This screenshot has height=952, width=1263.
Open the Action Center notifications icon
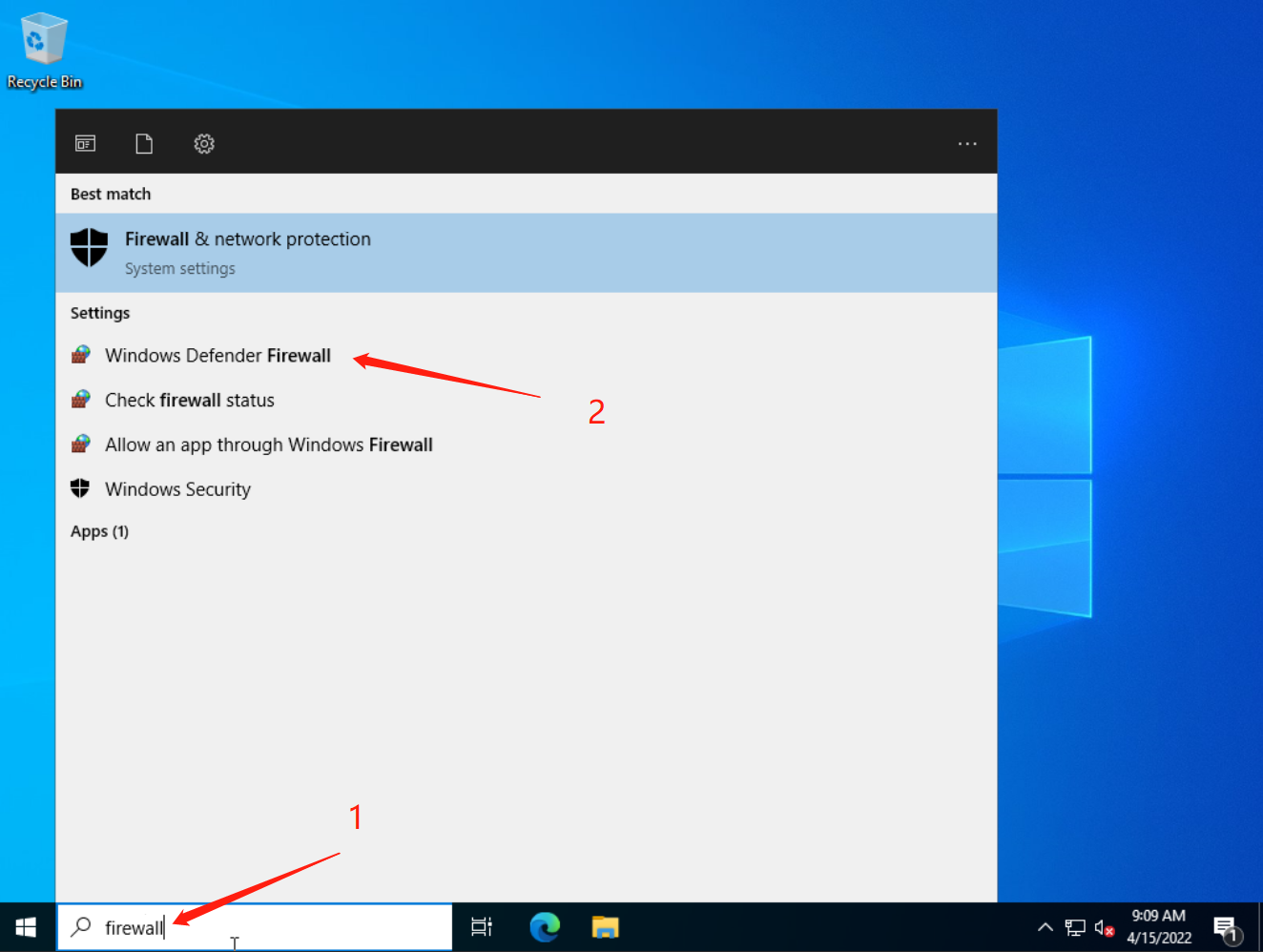(1227, 927)
